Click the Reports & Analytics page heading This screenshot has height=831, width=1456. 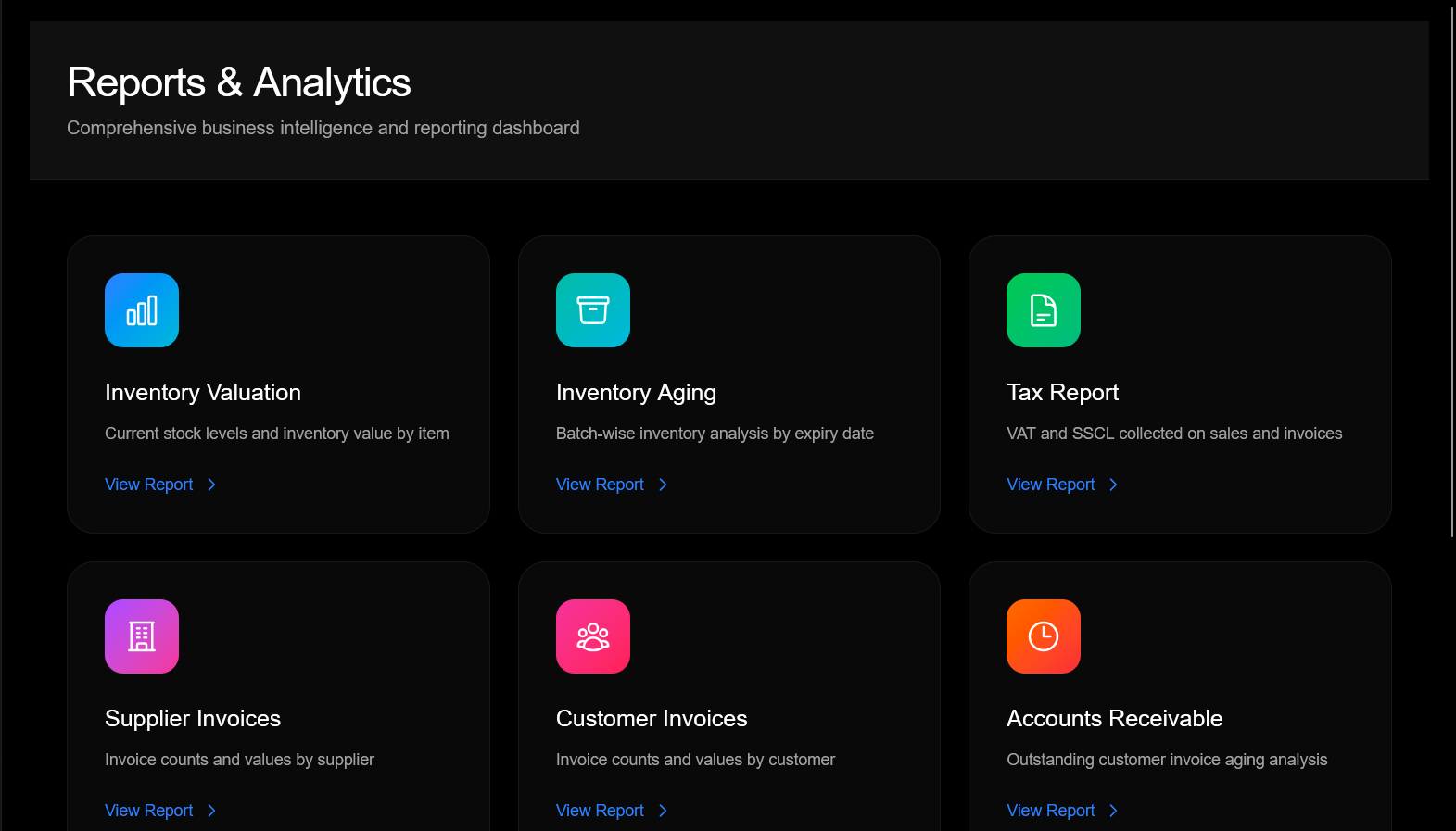coord(239,82)
